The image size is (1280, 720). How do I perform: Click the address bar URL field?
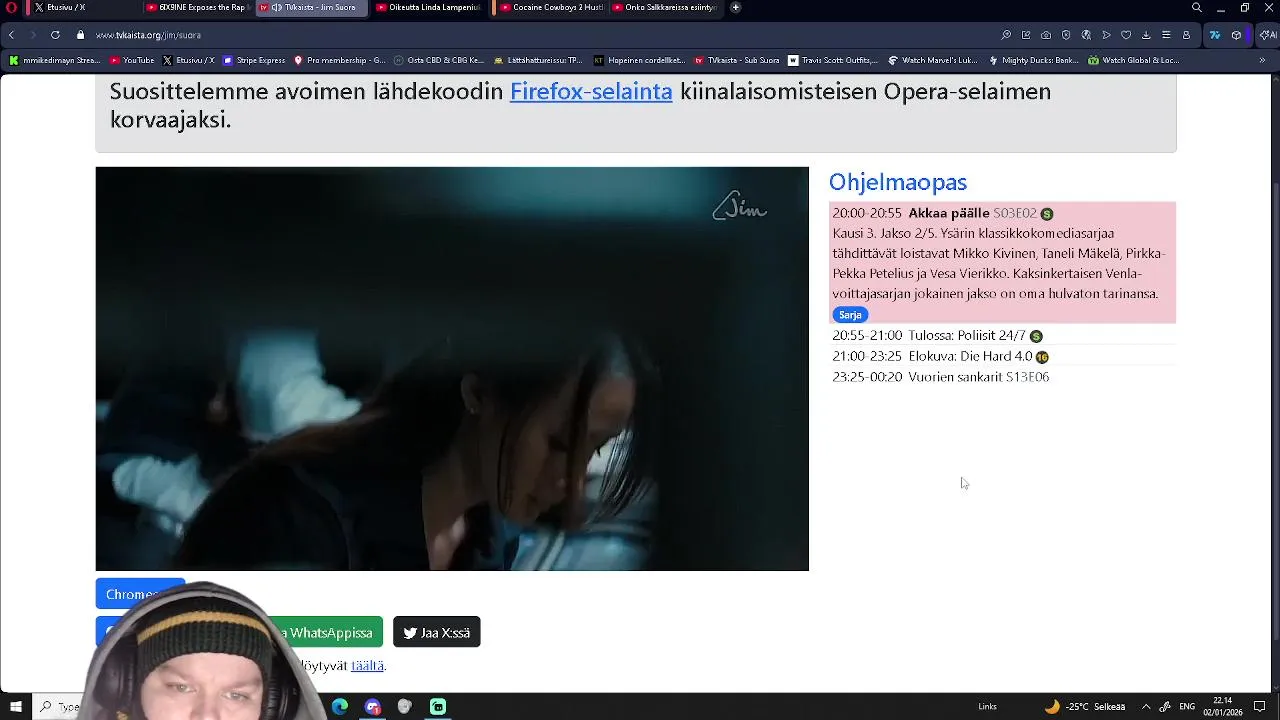click(x=540, y=35)
